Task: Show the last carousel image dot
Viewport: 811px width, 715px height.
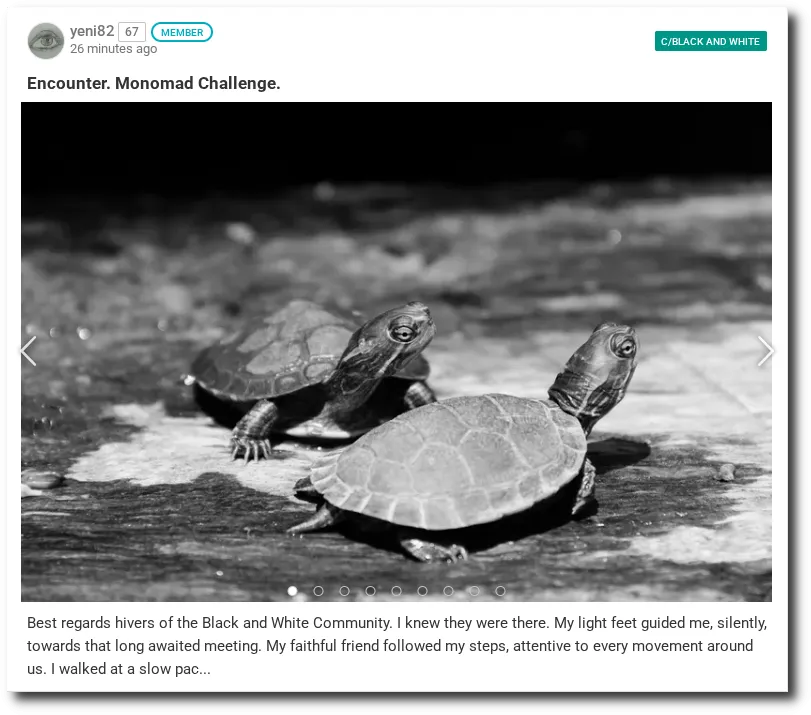Action: [x=500, y=591]
